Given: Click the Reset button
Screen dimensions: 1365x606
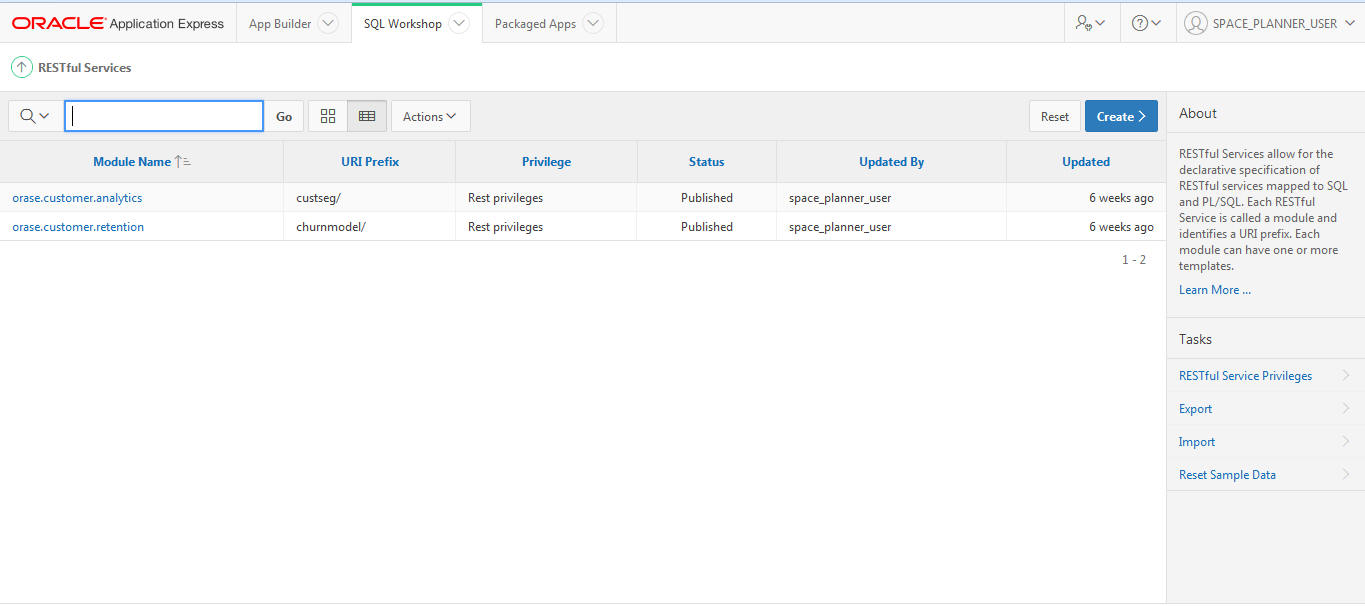Looking at the screenshot, I should (1055, 116).
